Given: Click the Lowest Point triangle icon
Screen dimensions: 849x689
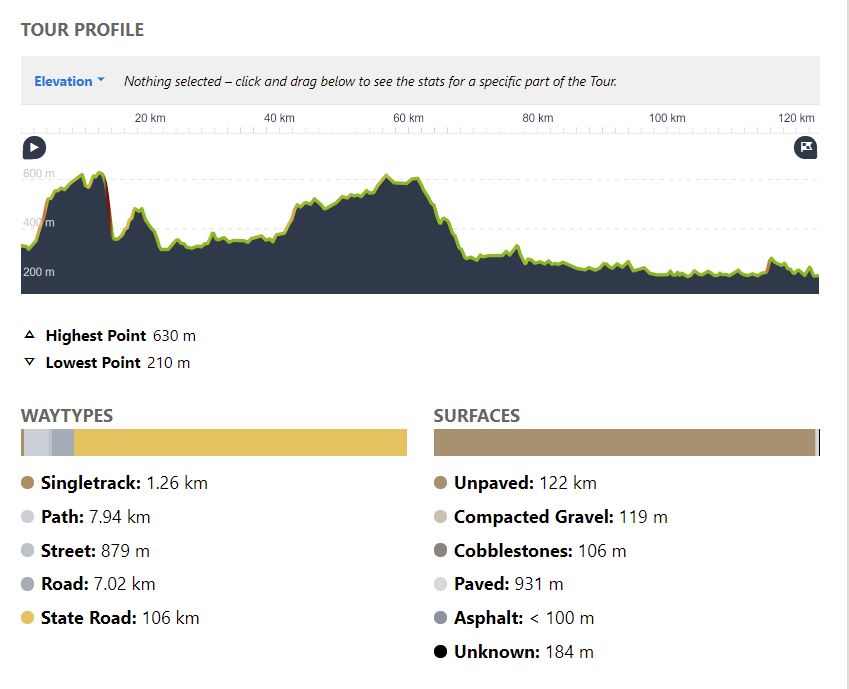Looking at the screenshot, I should point(29,362).
